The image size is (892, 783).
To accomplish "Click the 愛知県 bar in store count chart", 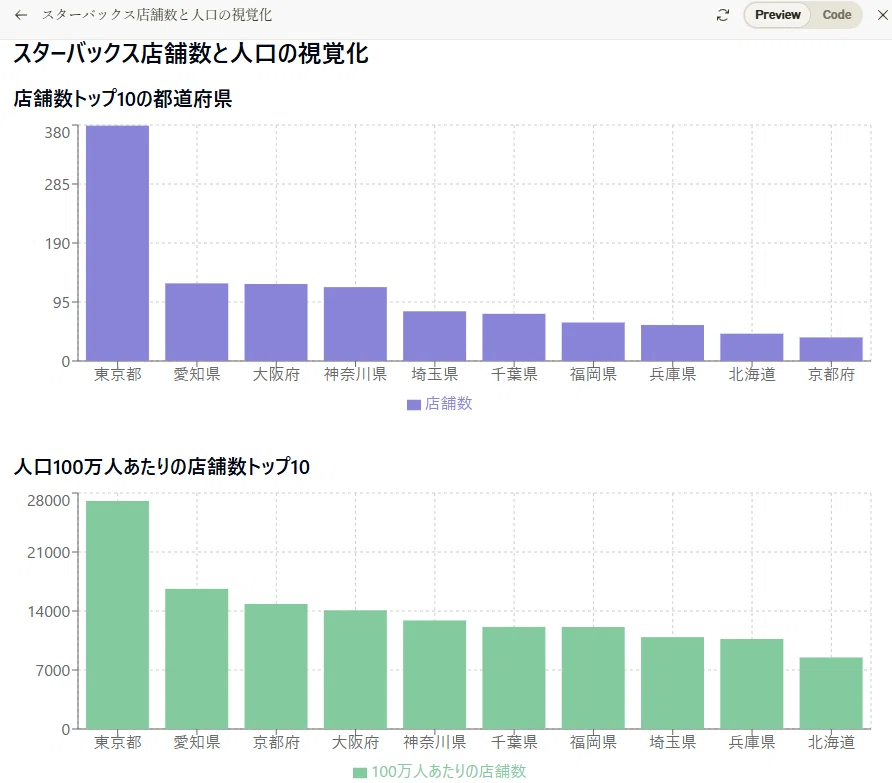I will tap(197, 322).
